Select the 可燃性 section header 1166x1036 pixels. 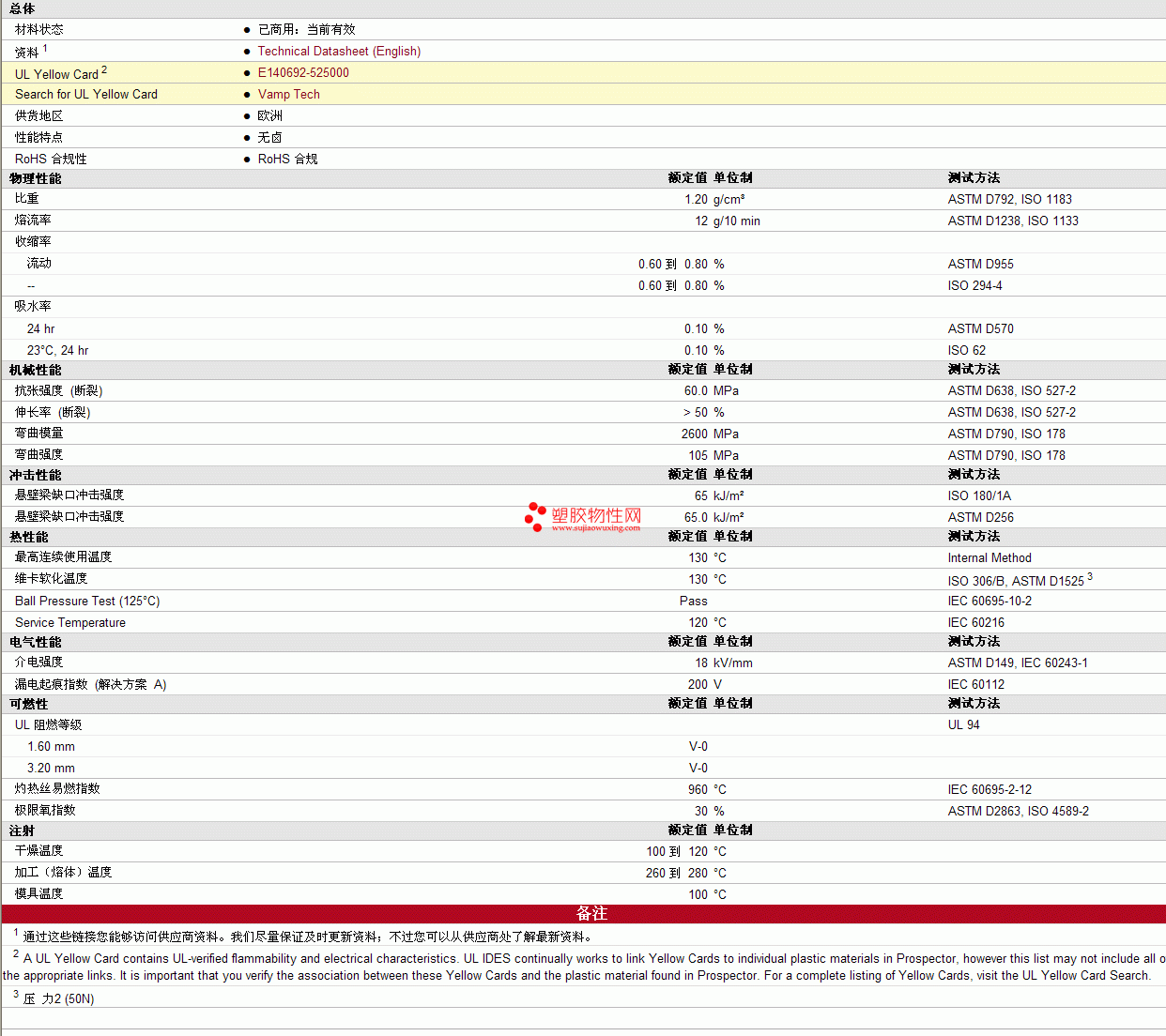click(x=29, y=704)
